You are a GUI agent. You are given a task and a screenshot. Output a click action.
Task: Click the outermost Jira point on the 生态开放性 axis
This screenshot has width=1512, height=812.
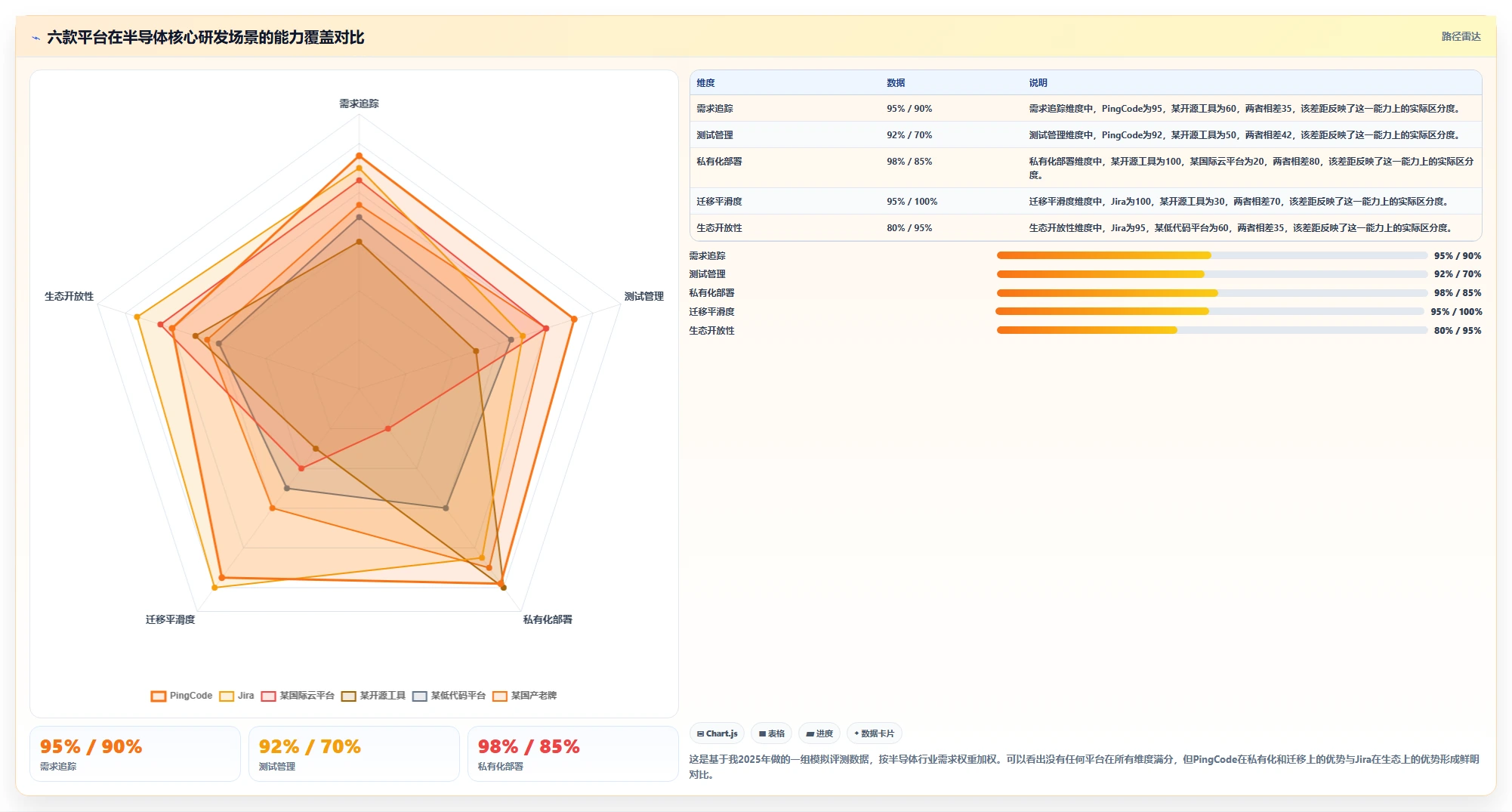(x=137, y=316)
